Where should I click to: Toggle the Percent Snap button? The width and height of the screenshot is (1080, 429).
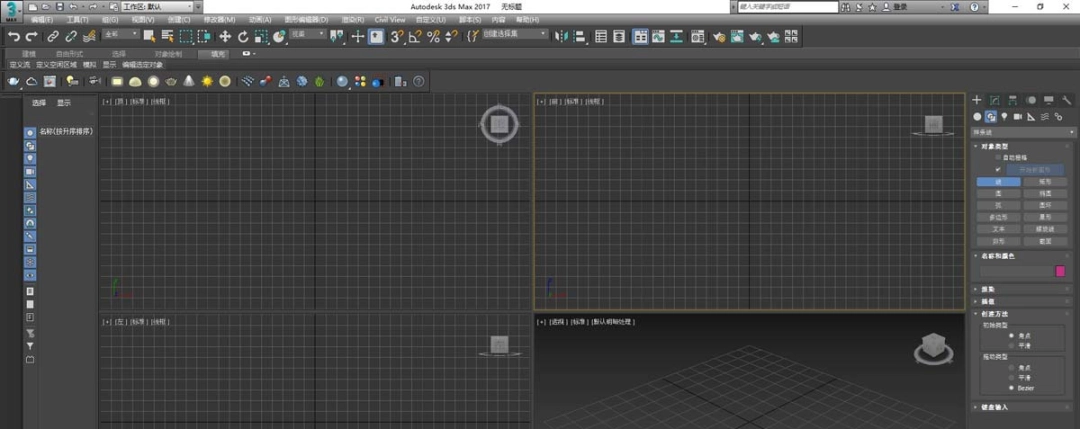(x=433, y=36)
